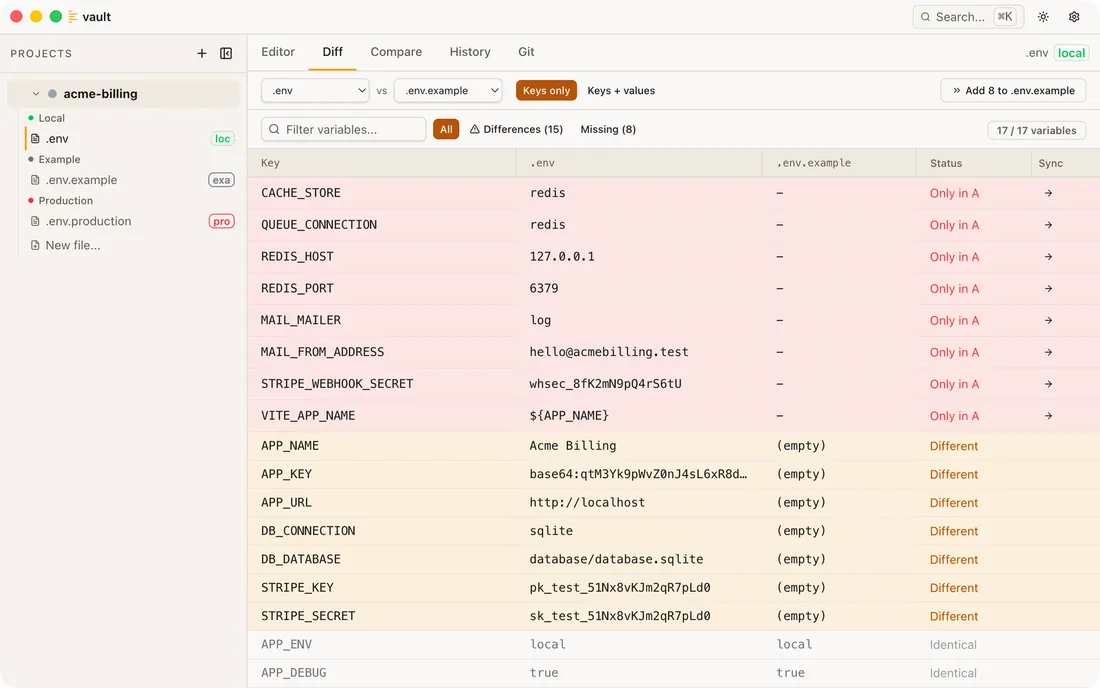Open settings gear icon
The width and height of the screenshot is (1100, 688).
[1074, 17]
